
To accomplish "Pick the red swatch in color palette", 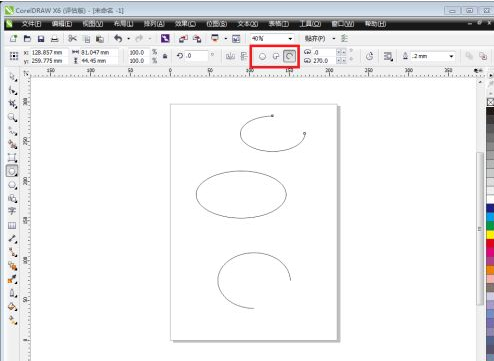I will click(x=490, y=244).
